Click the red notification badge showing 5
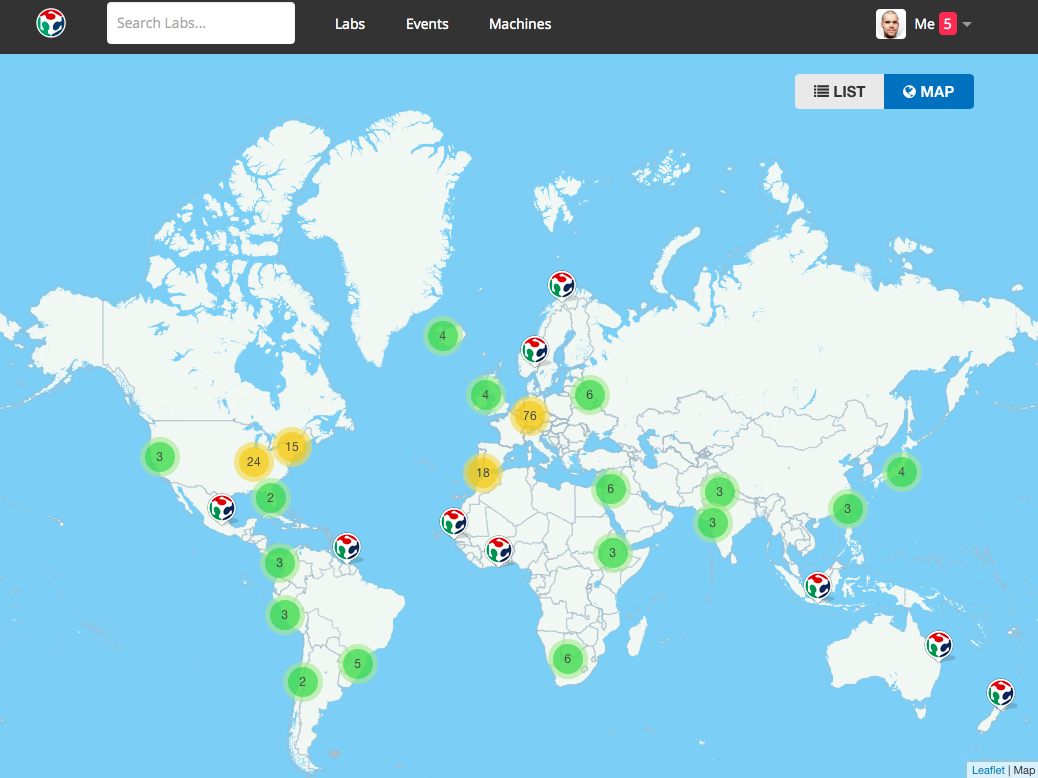1038x778 pixels. 947,24
